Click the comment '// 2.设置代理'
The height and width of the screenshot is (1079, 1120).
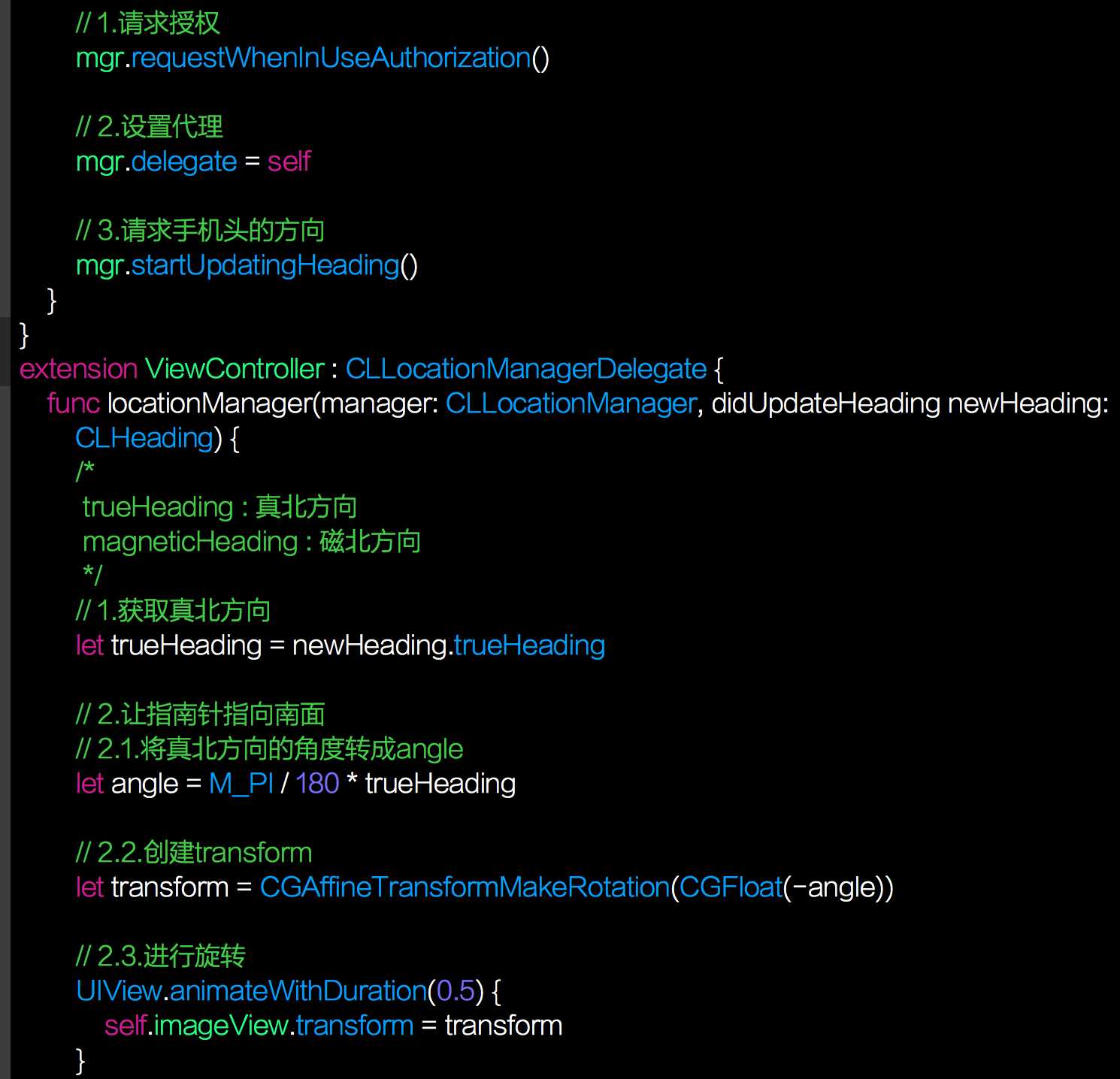pyautogui.click(x=150, y=127)
